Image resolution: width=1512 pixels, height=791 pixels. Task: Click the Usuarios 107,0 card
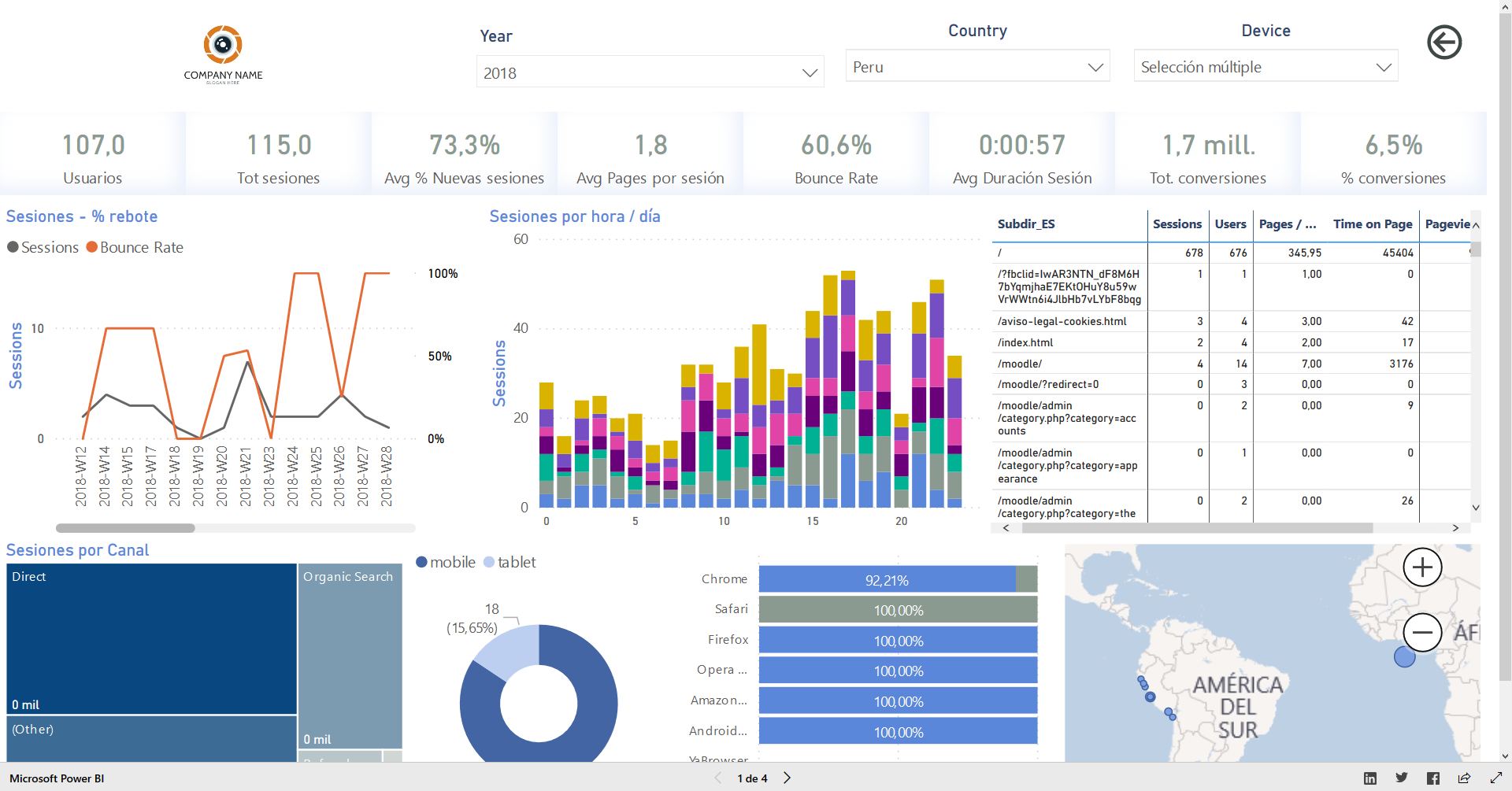click(93, 153)
